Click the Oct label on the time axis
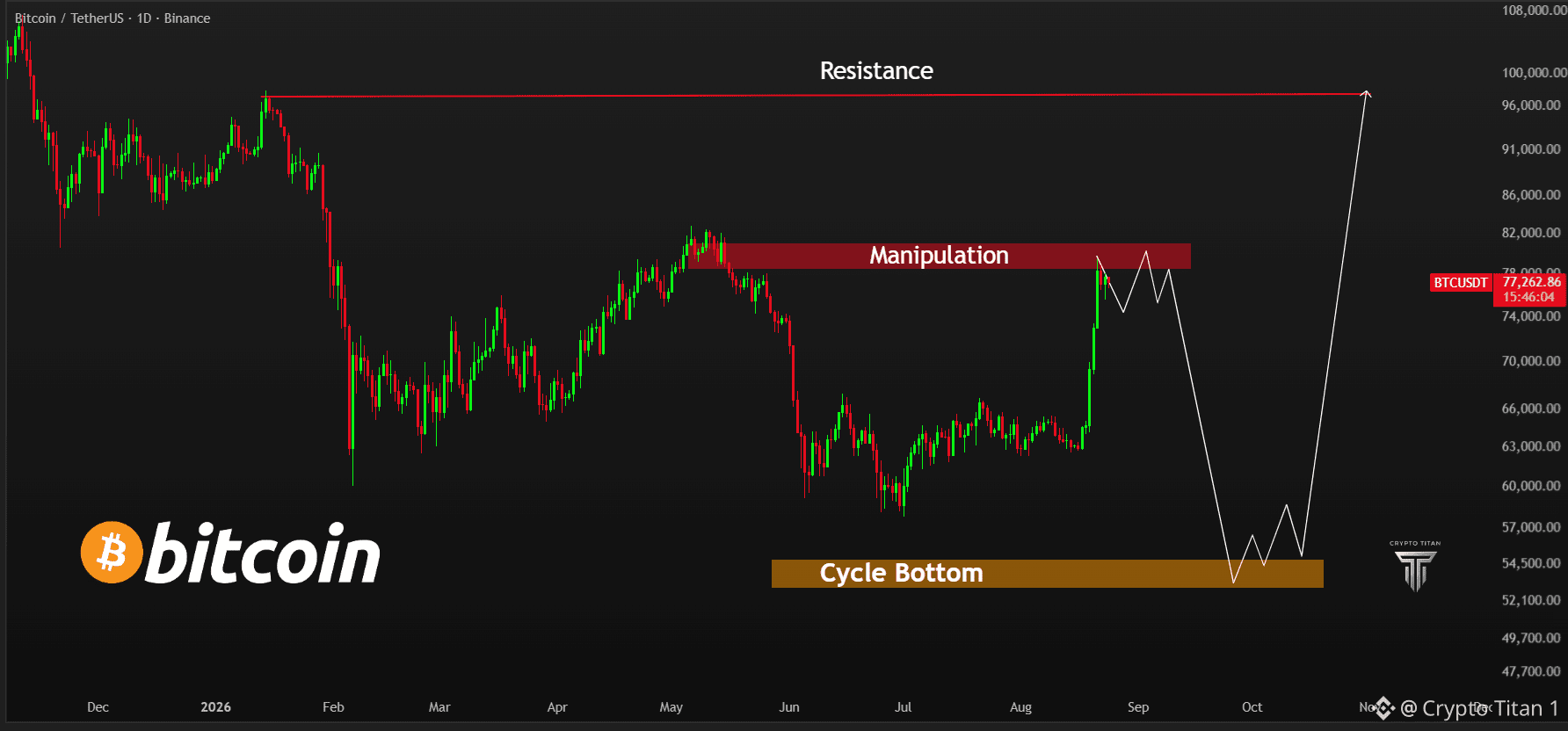Image resolution: width=1568 pixels, height=731 pixels. 1252,707
